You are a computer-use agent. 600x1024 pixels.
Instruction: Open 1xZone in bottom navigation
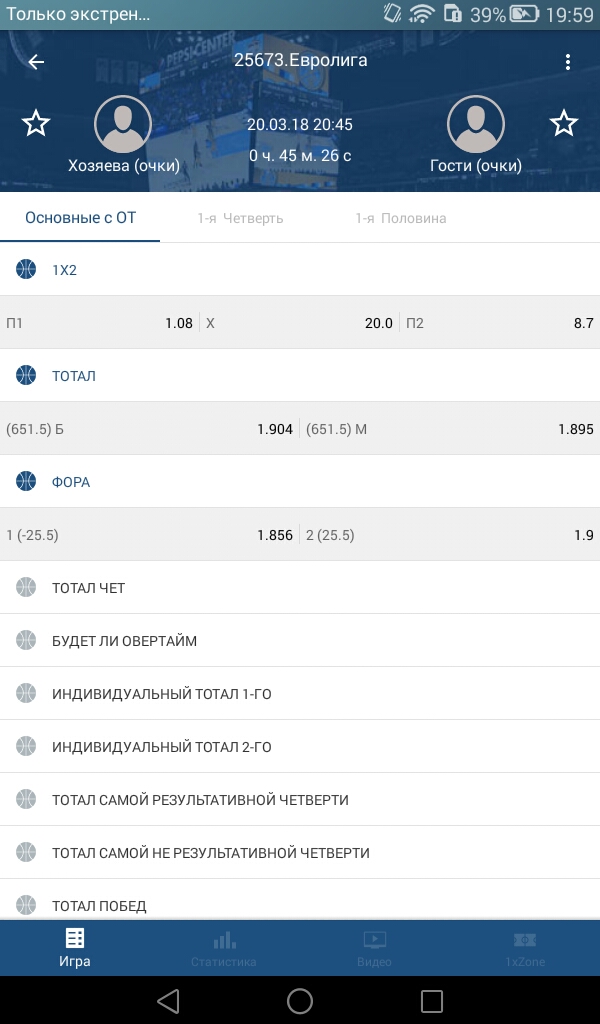coord(525,949)
